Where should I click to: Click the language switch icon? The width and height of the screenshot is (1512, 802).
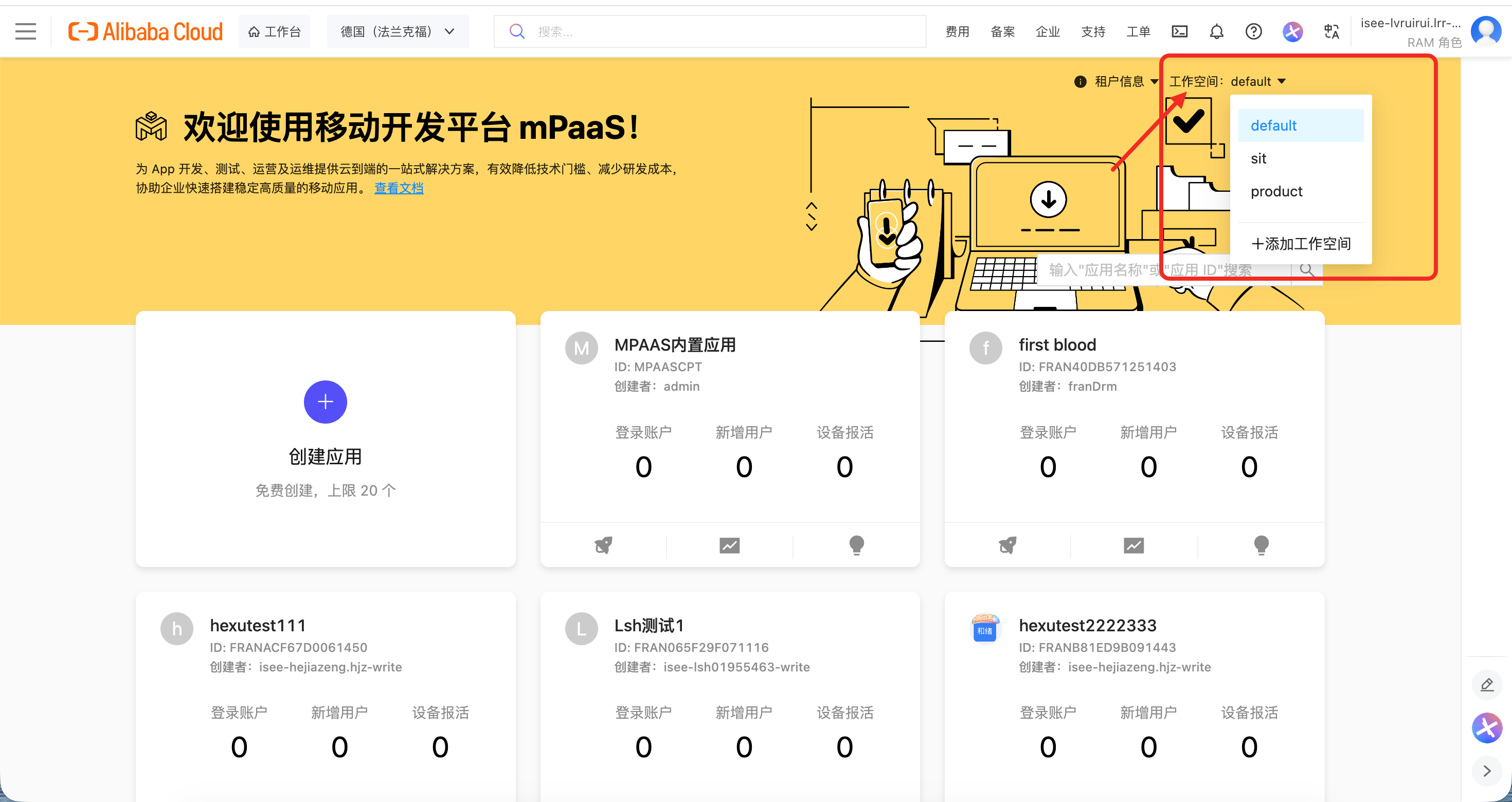pyautogui.click(x=1331, y=31)
